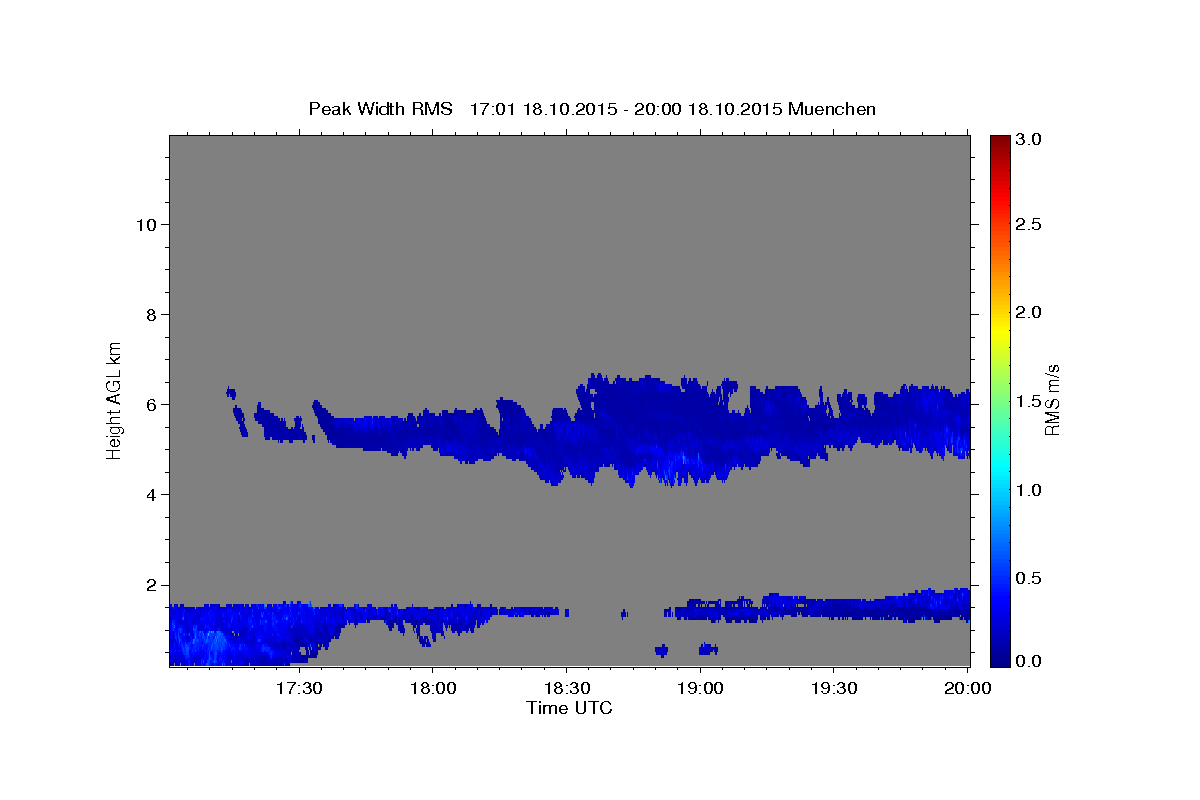This screenshot has height=800, width=1200.
Task: Click the Muenchen location in the title
Action: coord(832,109)
